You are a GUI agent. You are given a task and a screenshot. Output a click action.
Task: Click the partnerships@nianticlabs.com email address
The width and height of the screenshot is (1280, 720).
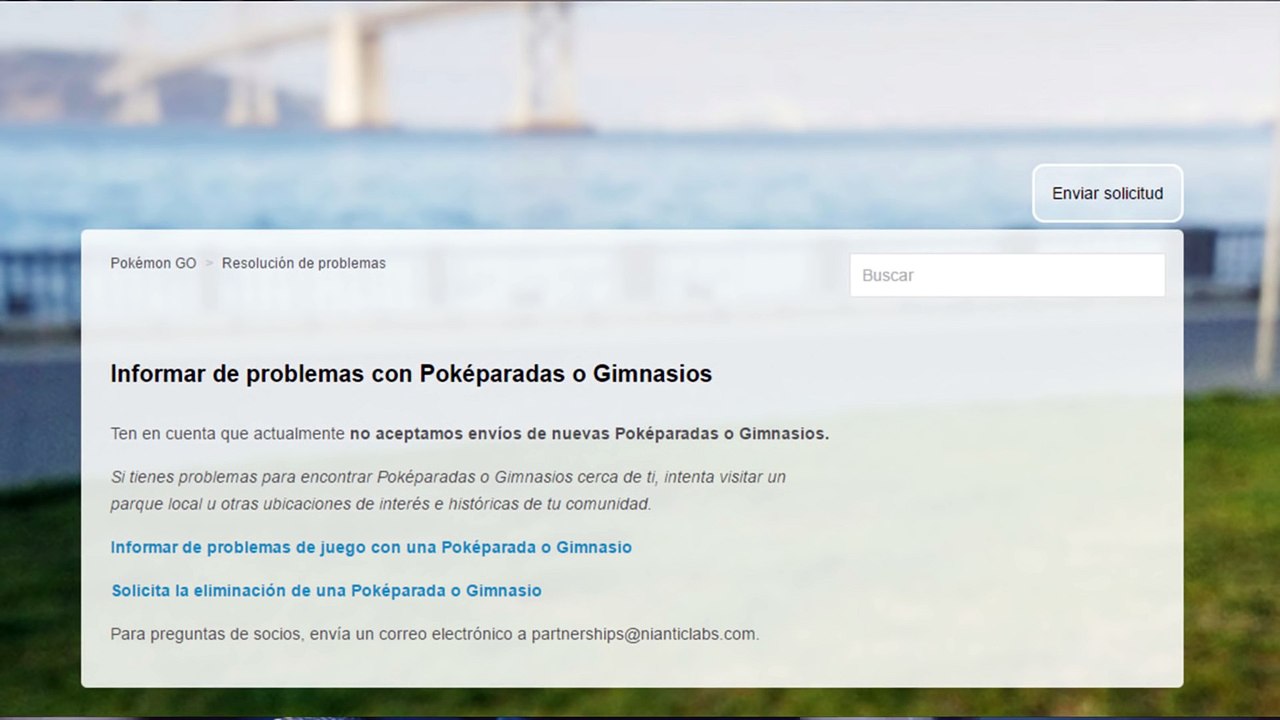pos(643,634)
